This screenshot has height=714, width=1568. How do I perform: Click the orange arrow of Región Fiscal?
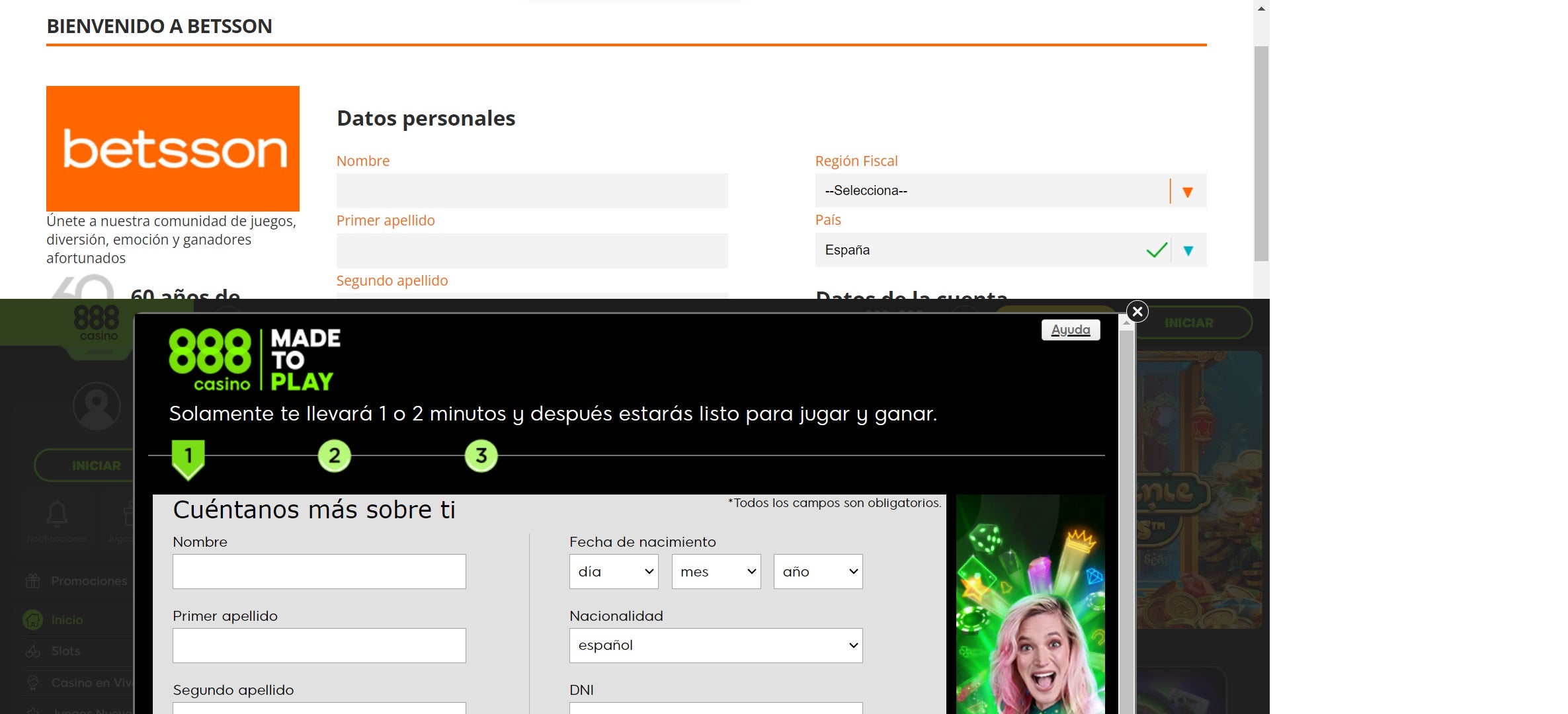(1188, 192)
